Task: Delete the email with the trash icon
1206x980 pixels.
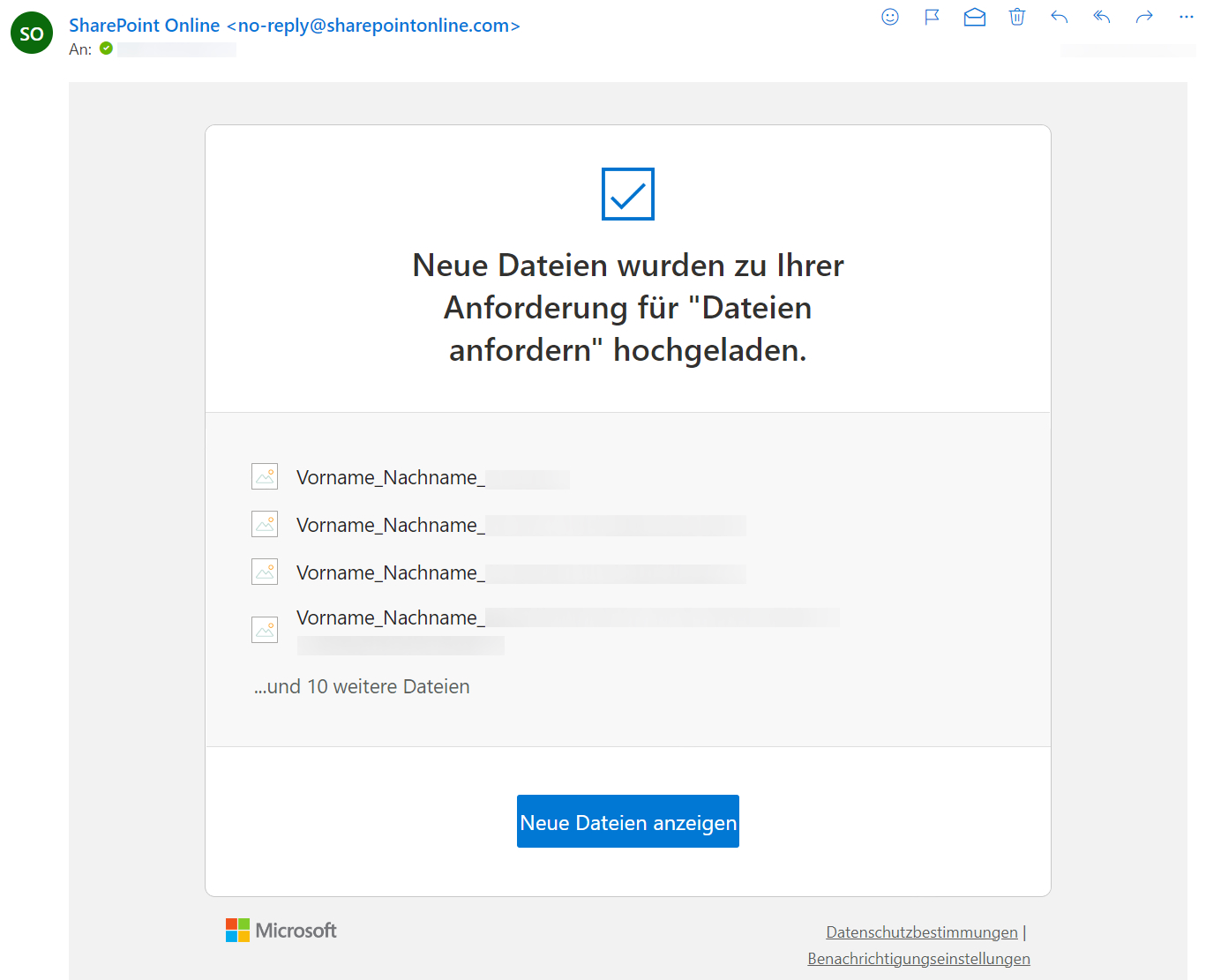Action: click(x=1016, y=17)
